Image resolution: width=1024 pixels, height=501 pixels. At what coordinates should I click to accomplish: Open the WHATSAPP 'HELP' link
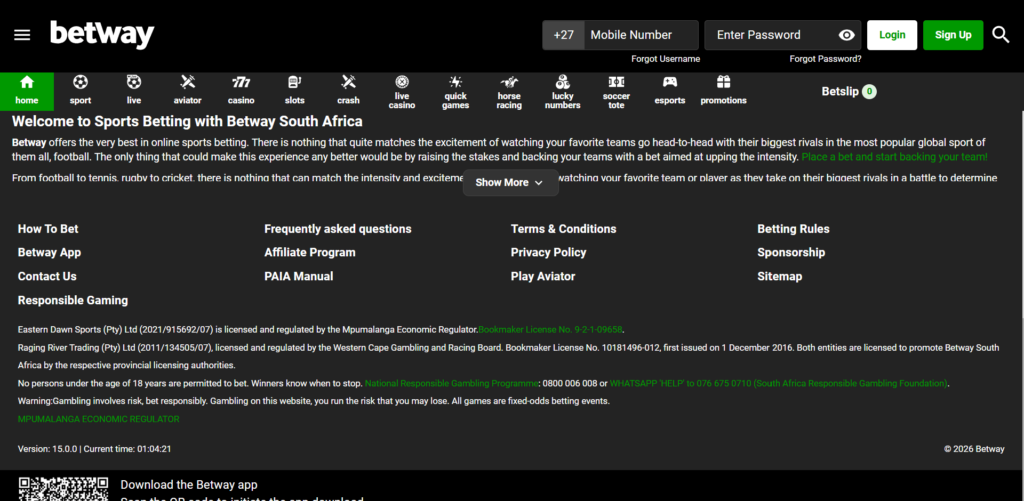tap(778, 383)
